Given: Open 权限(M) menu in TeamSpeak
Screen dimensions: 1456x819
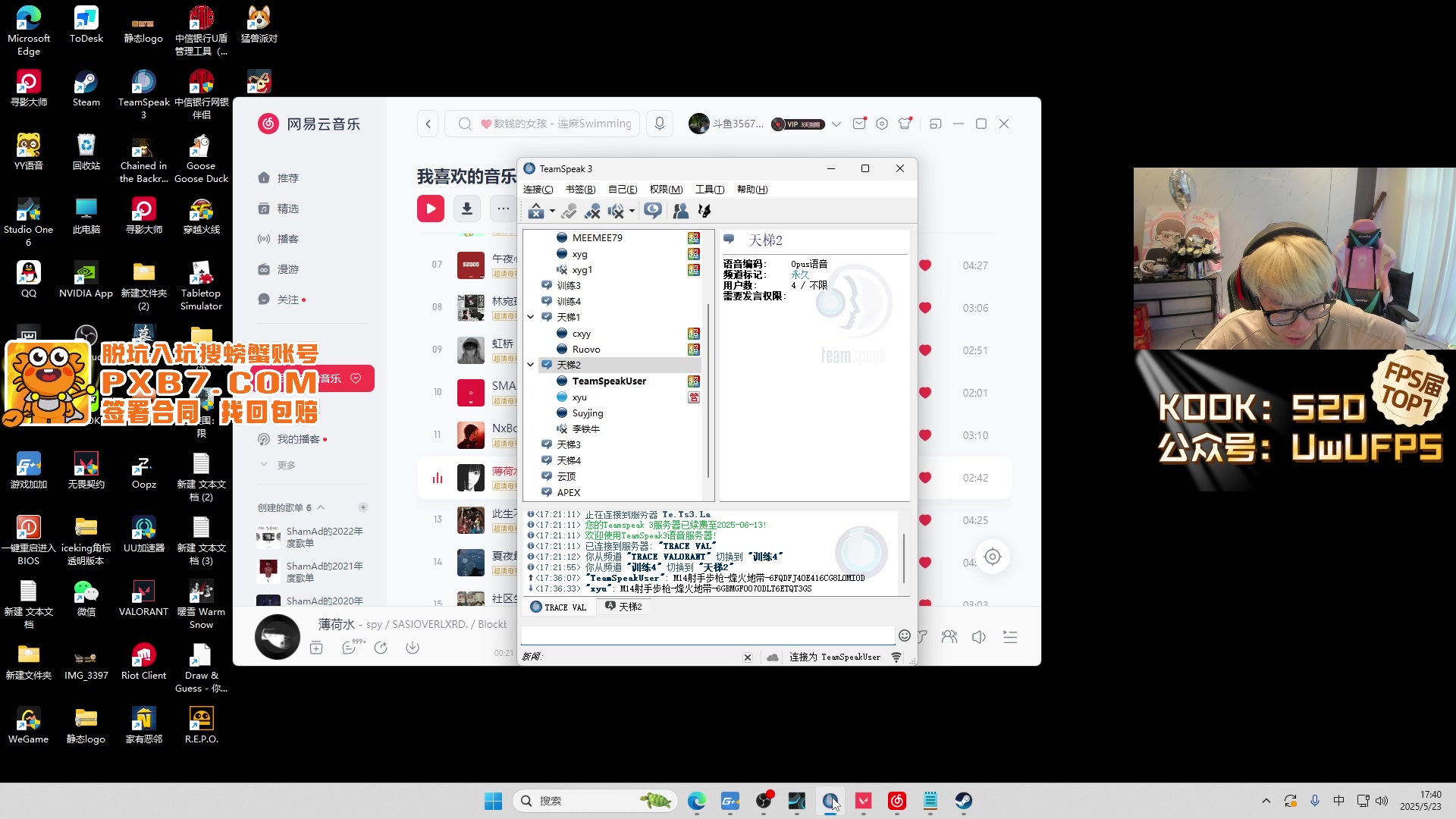Looking at the screenshot, I should coord(666,190).
